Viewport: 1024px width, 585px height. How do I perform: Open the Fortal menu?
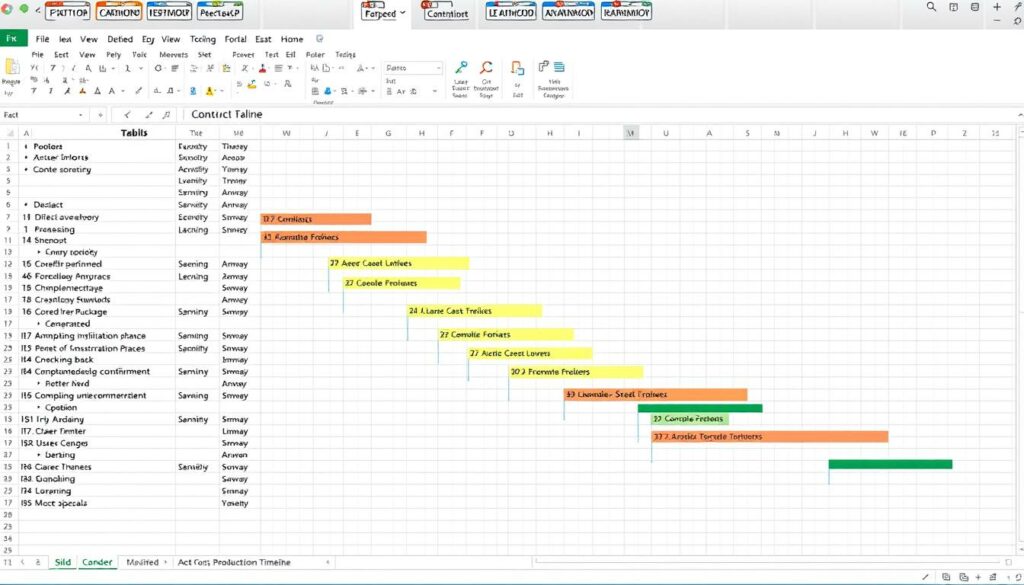tap(235, 39)
